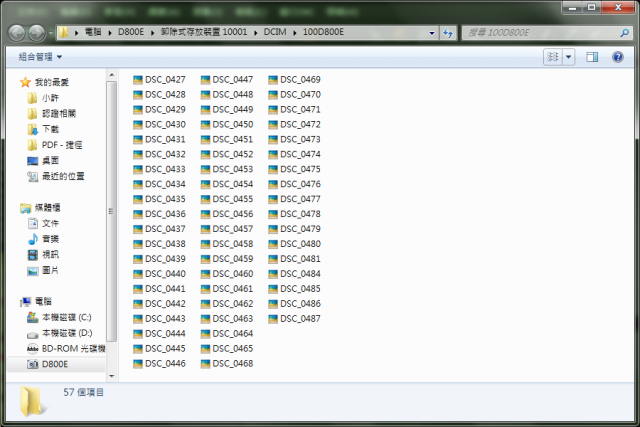Expand the breadcrumb arrow after D800E
The height and width of the screenshot is (427, 640).
[152, 32]
